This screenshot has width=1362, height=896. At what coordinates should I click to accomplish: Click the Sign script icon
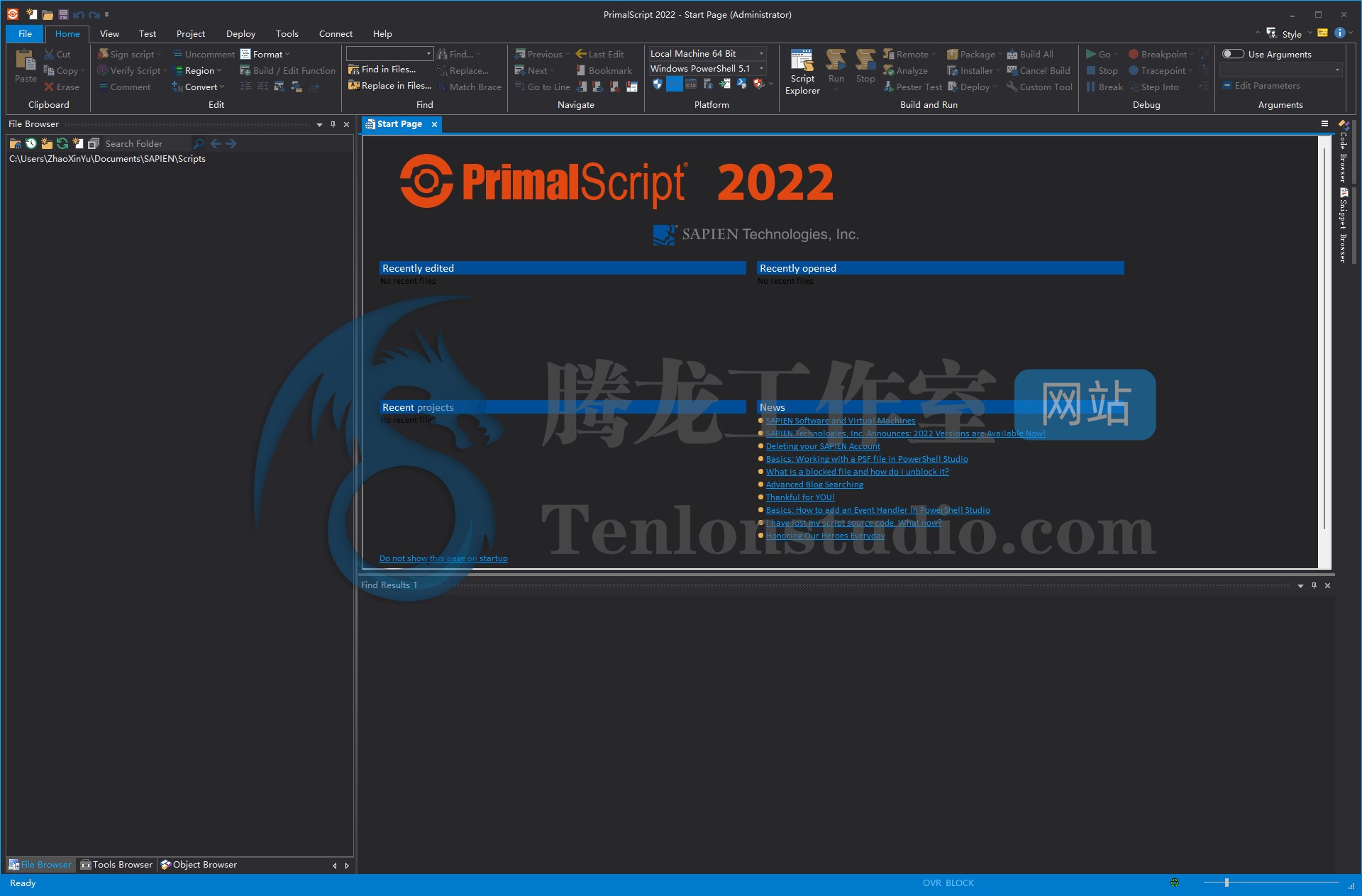pyautogui.click(x=103, y=54)
